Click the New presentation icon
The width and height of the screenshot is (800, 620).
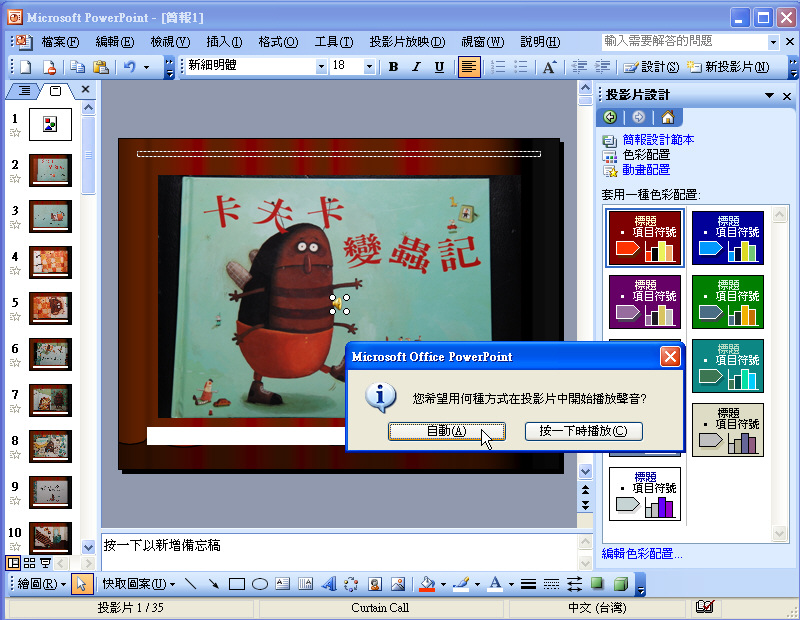click(x=25, y=67)
